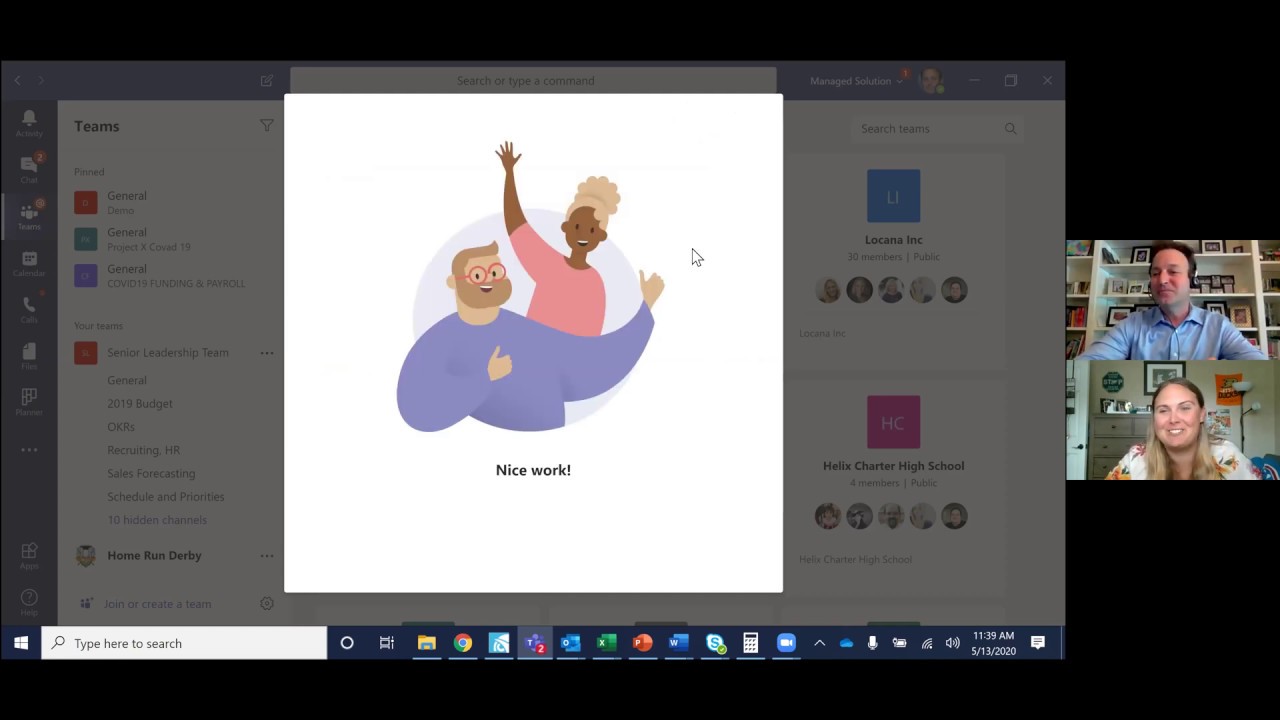Open the 2019 Budget channel
Screen dimensions: 1280x720
click(140, 404)
